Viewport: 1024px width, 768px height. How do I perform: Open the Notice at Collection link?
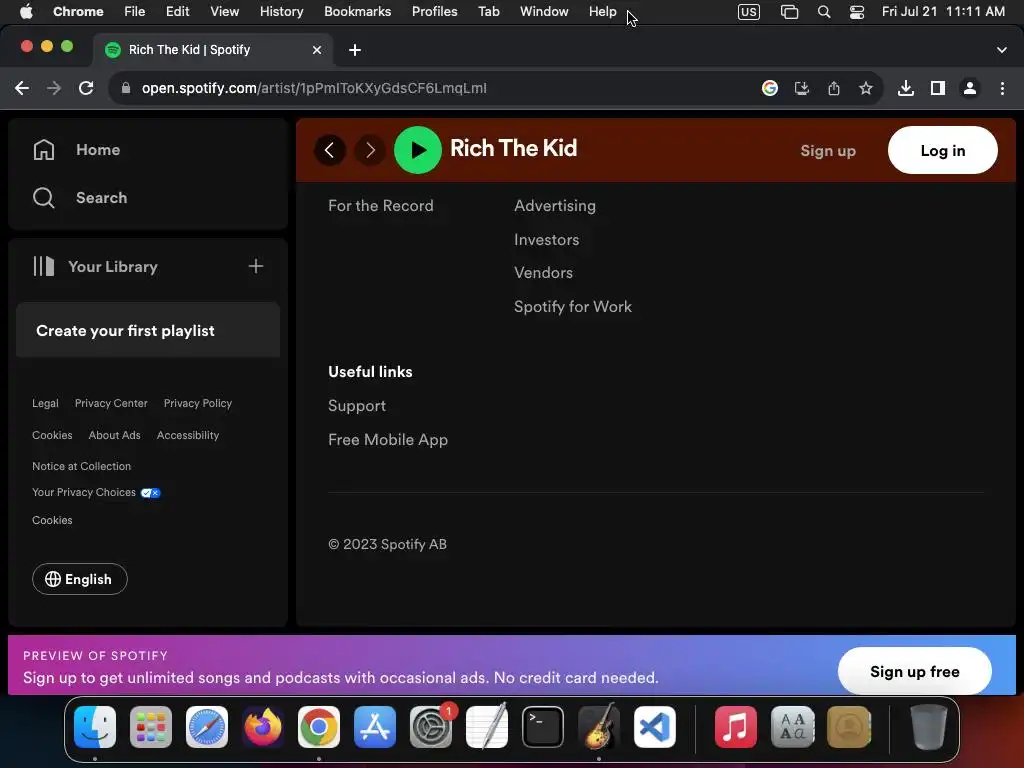82,466
